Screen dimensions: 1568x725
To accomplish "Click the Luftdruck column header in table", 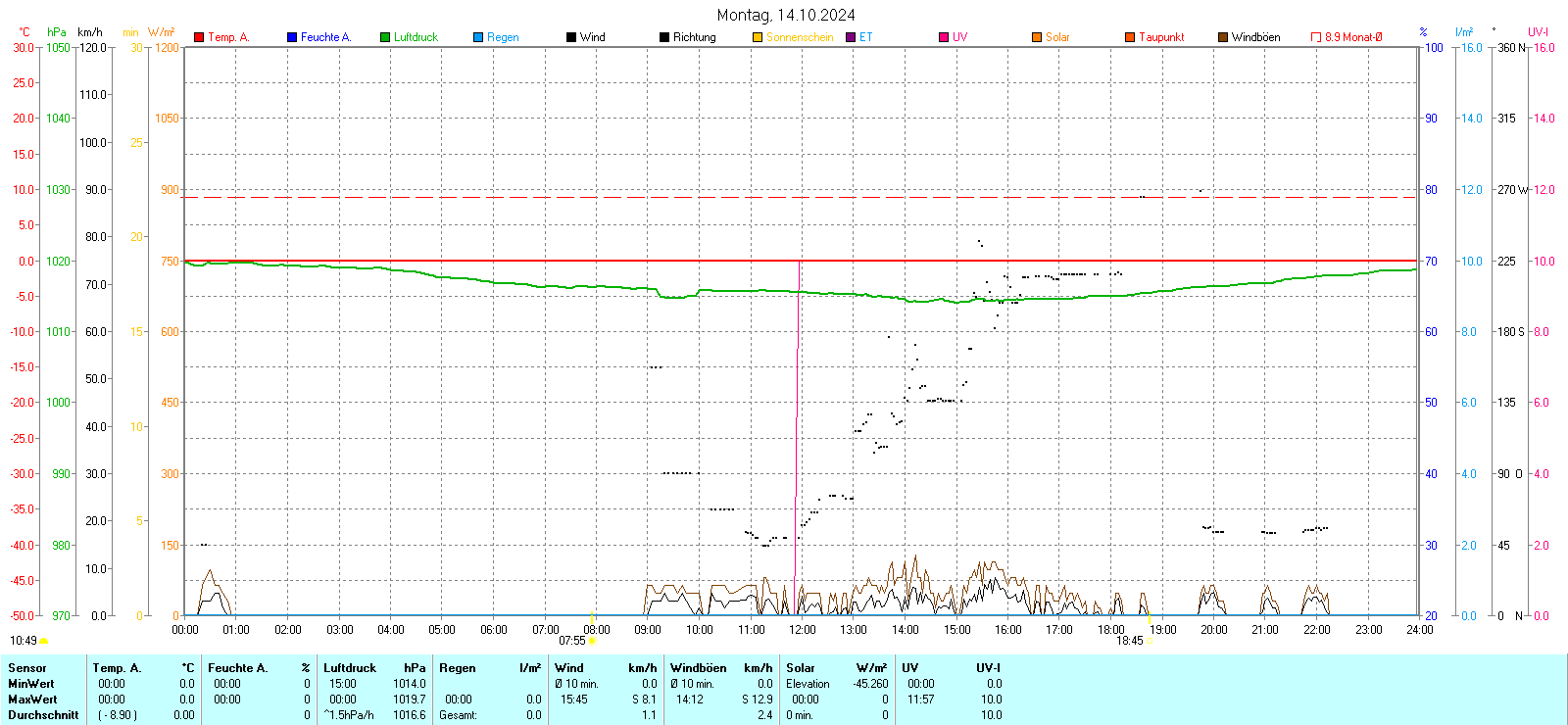I will coord(350,668).
